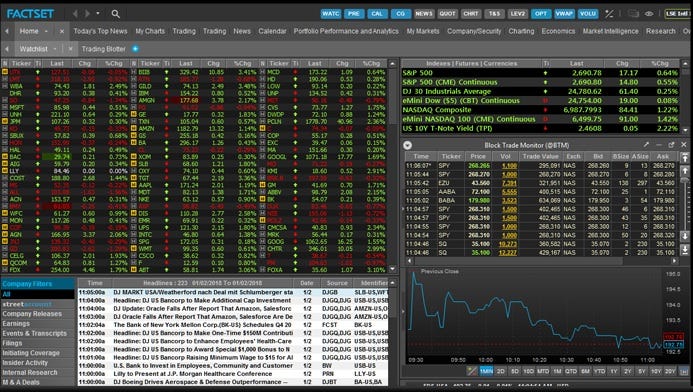The image size is (693, 392).
Task: Open the Market Intelligence tab
Action: point(610,31)
